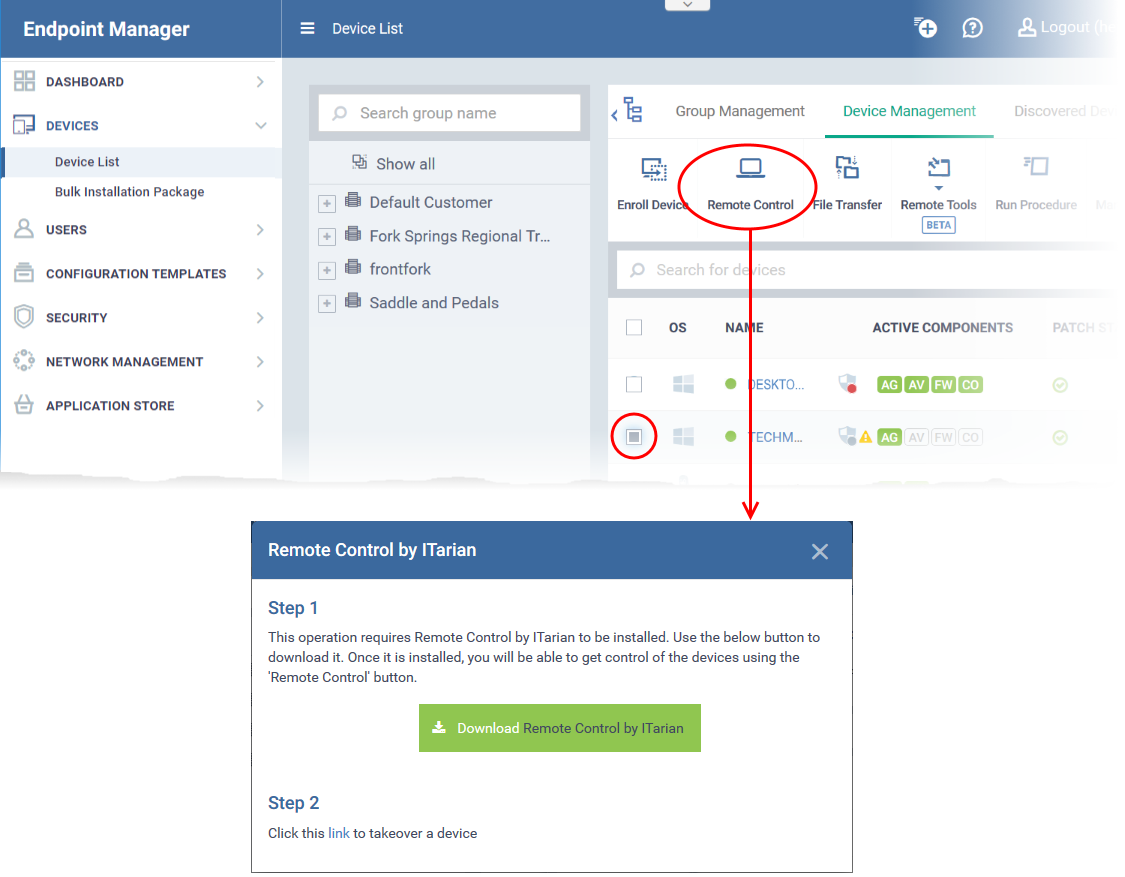Uncheck the TECHM device checkbox
This screenshot has height=877, width=1125.
(x=634, y=436)
